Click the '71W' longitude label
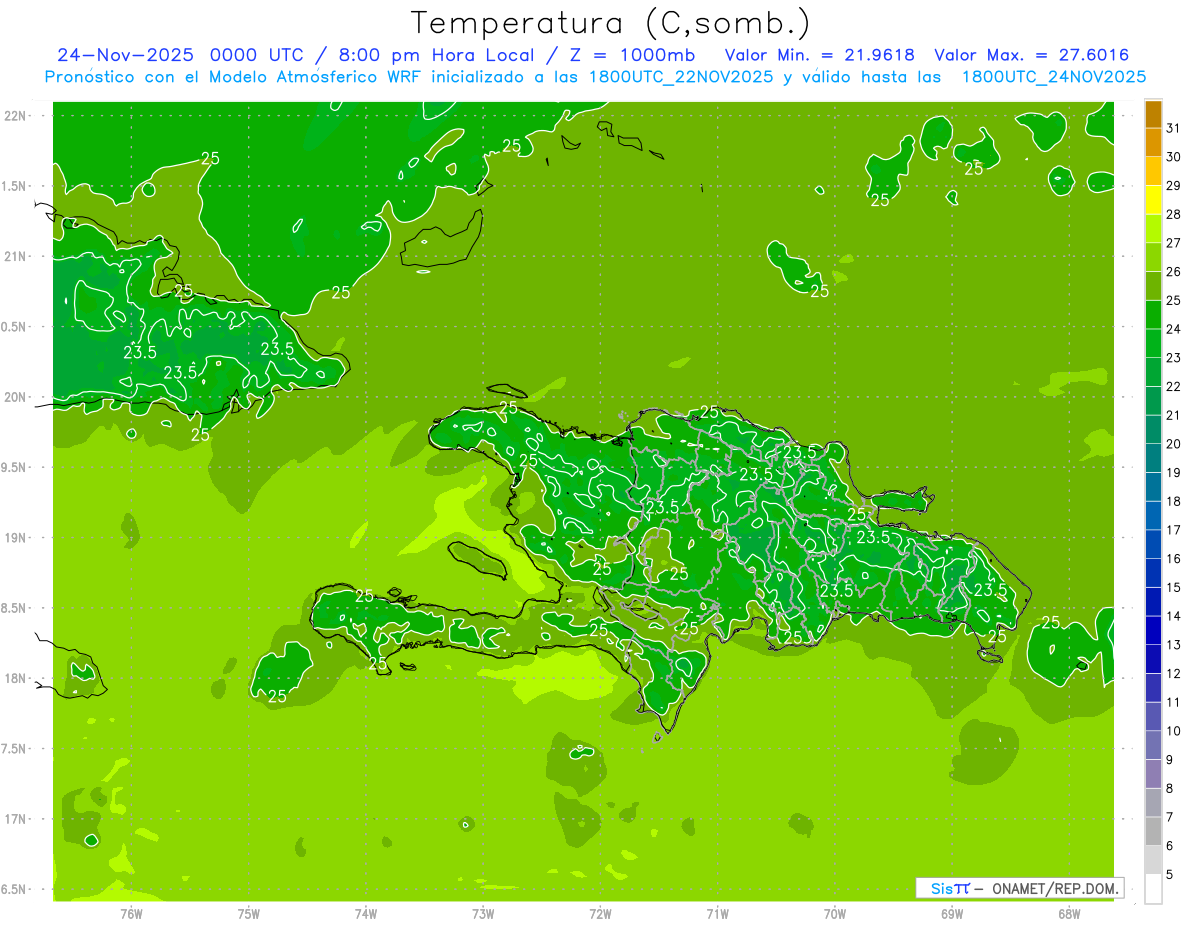 click(717, 913)
